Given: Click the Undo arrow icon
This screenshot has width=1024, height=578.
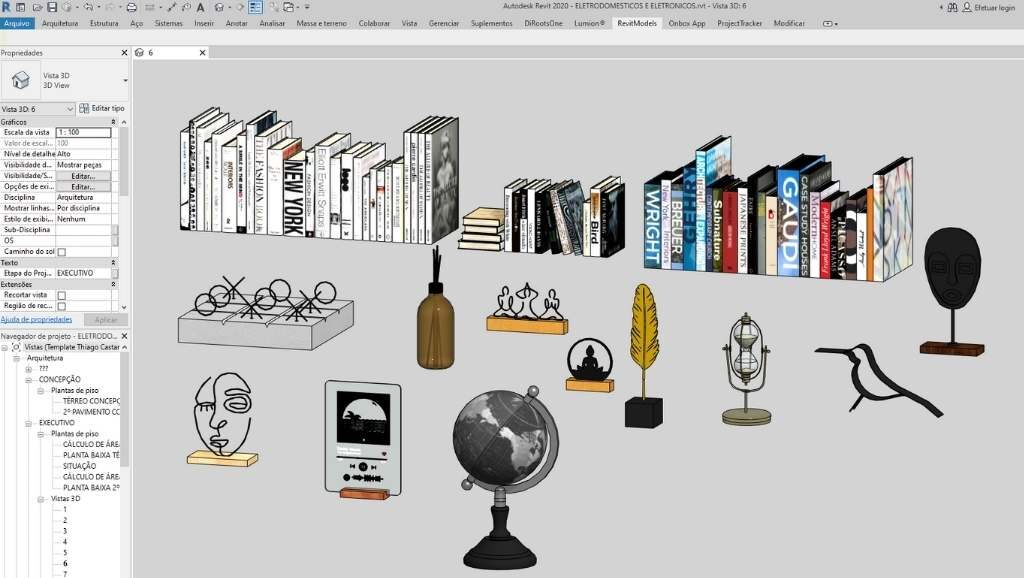Looking at the screenshot, I should point(86,7).
